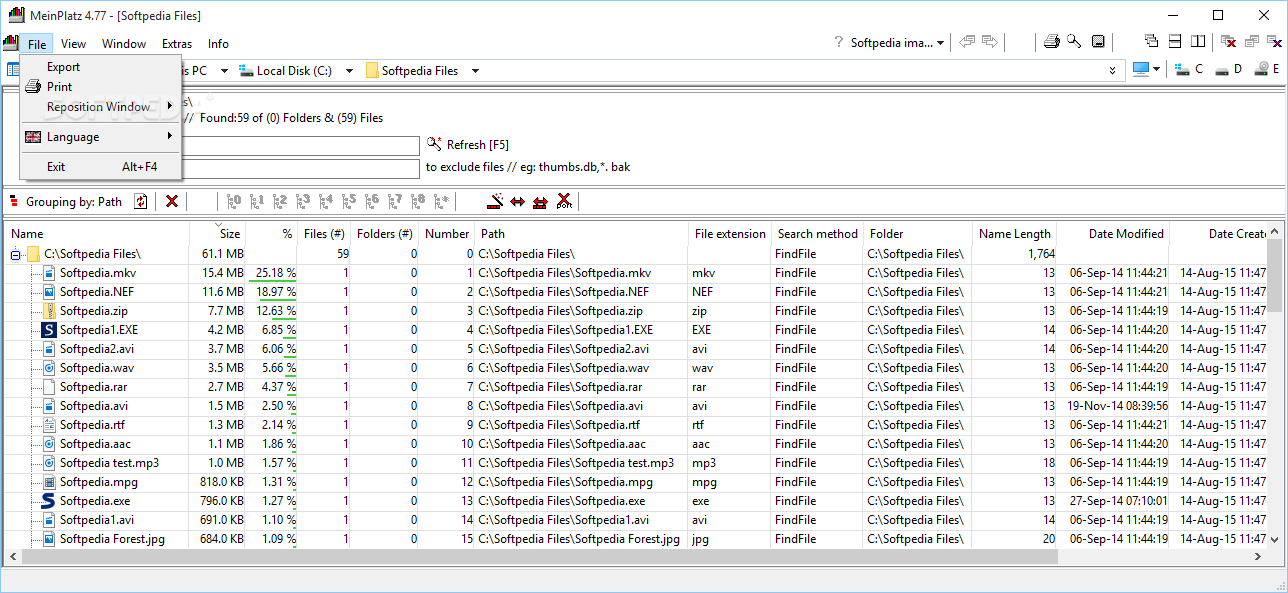Select the Softpedia Forest.jpg file row
Viewport: 1288px width, 593px height.
click(x=636, y=539)
